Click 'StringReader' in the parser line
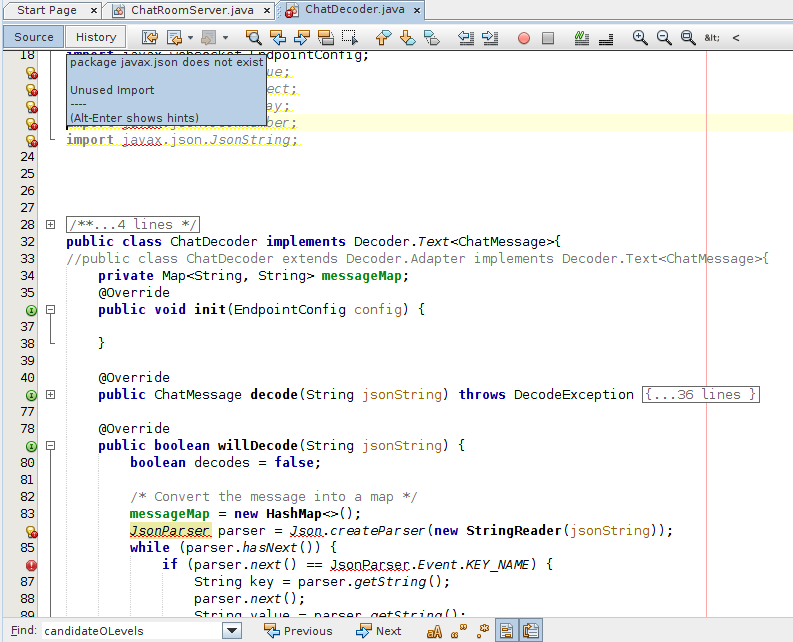This screenshot has height=642, width=793. 513,531
